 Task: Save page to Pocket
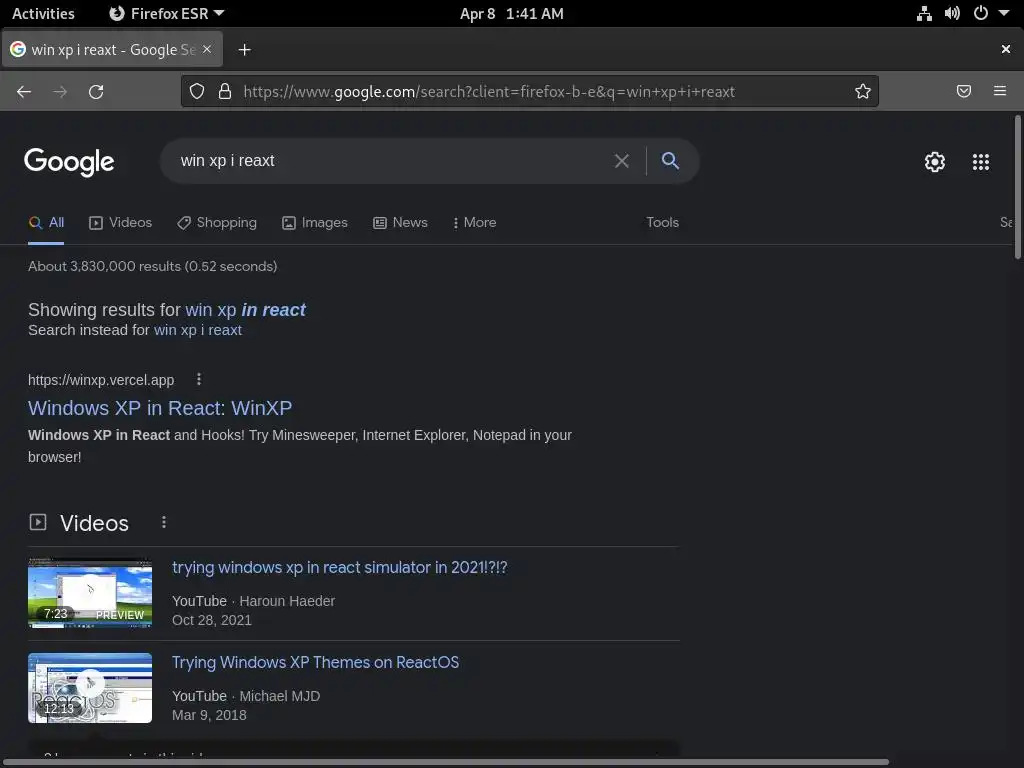(x=963, y=91)
